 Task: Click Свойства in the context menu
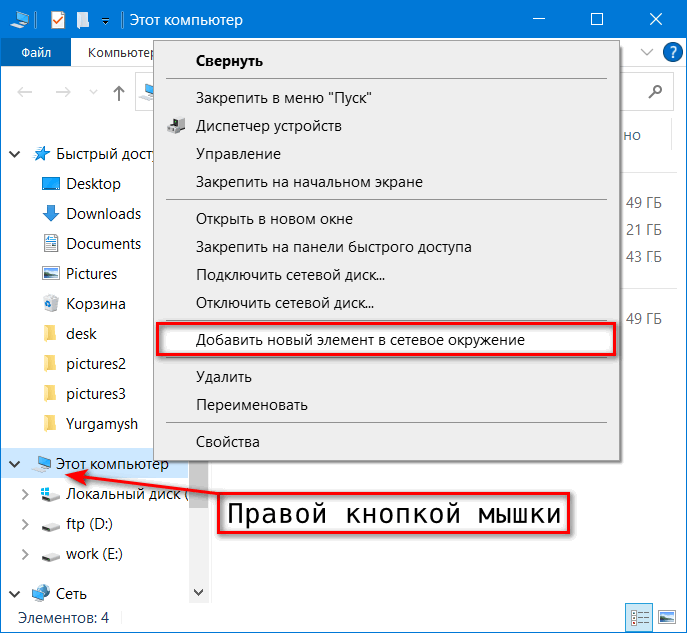tap(228, 442)
